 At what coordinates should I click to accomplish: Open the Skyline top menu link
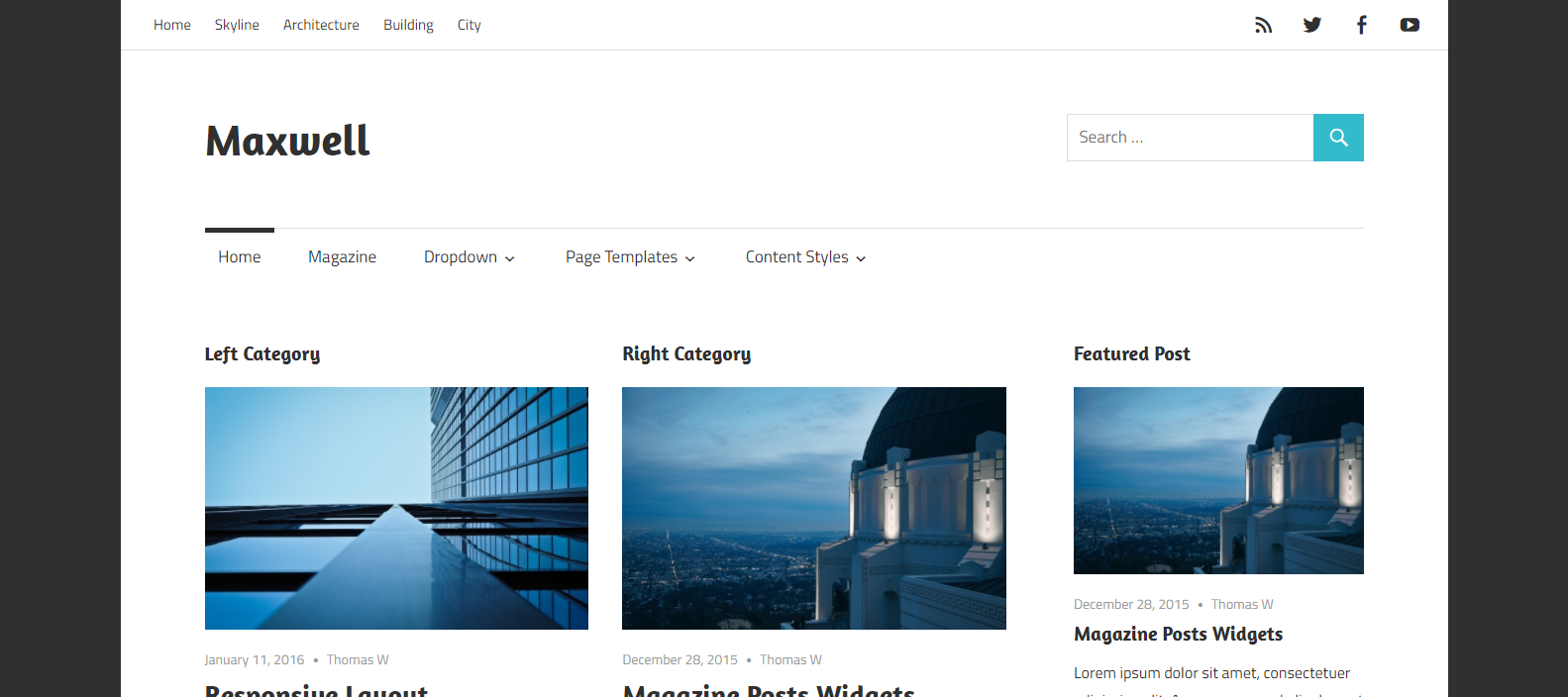237,25
